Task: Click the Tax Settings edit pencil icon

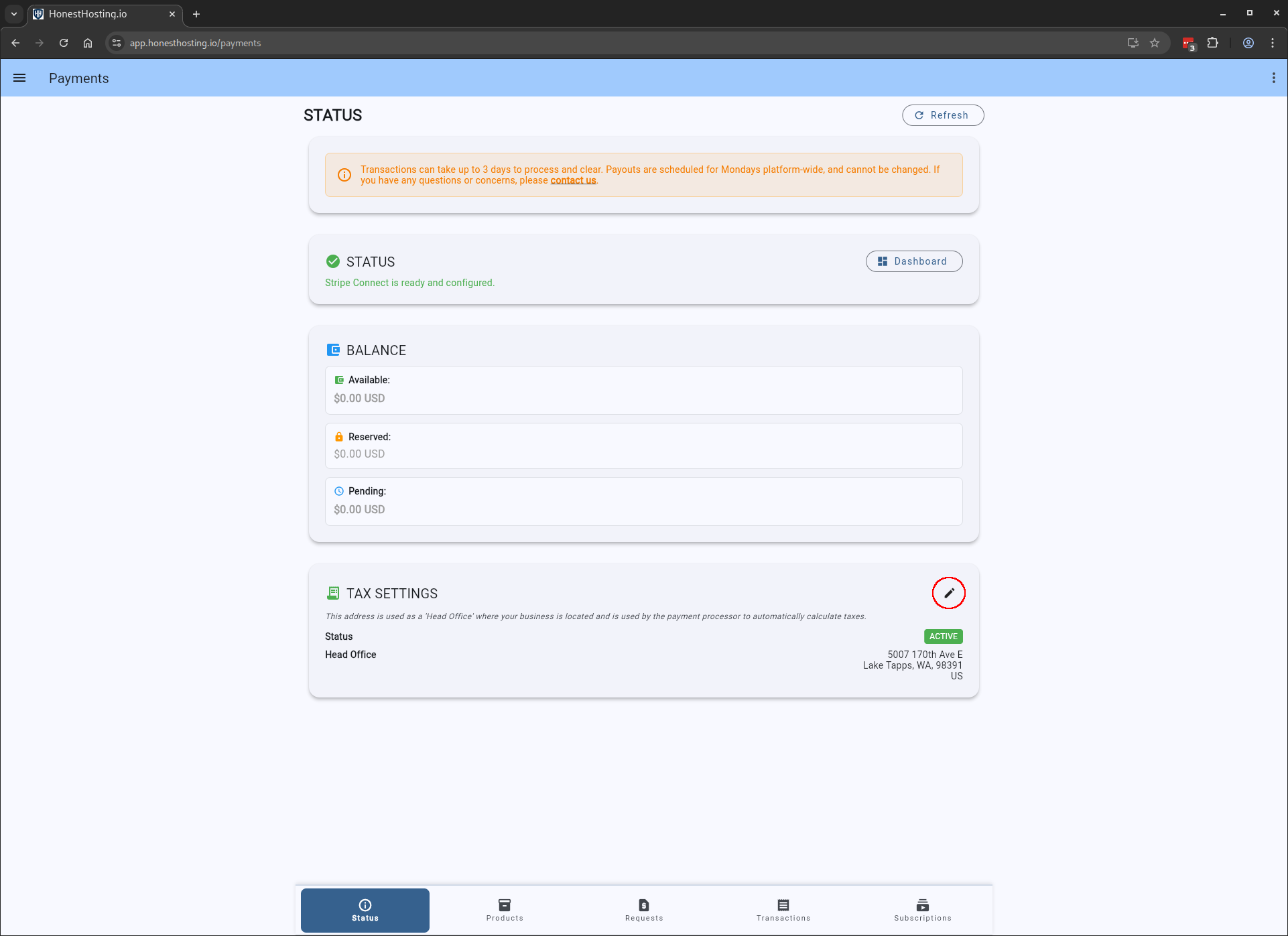Action: coord(948,593)
